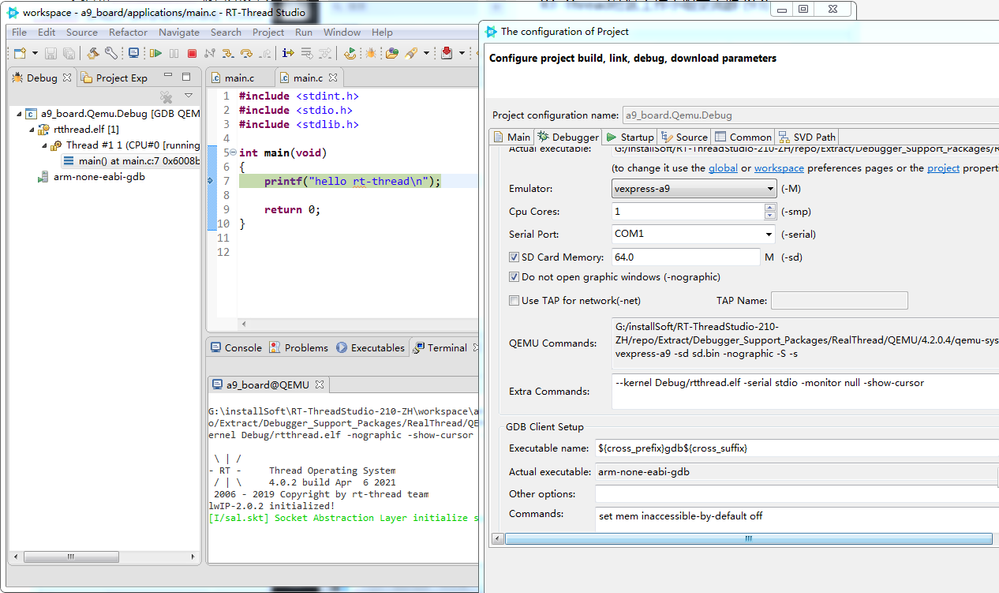This screenshot has width=999, height=593.
Task: Click the New file toolbar icon
Action: pos(20,54)
